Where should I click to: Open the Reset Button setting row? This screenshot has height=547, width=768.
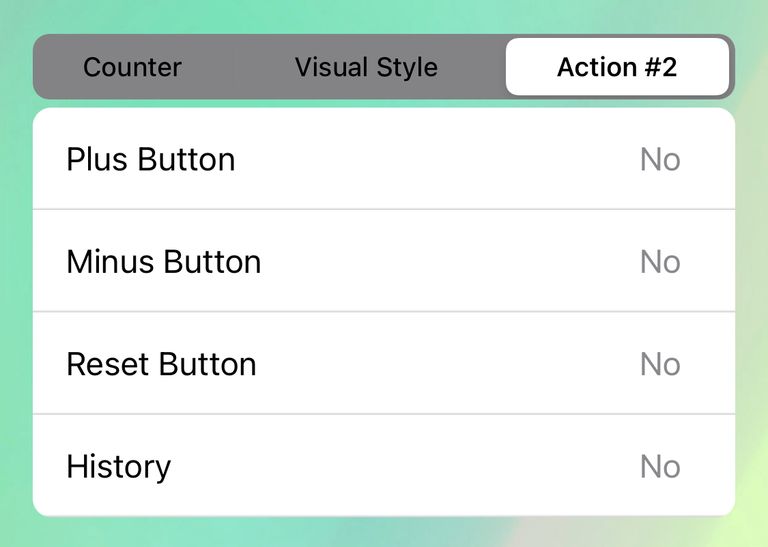pyautogui.click(x=384, y=363)
